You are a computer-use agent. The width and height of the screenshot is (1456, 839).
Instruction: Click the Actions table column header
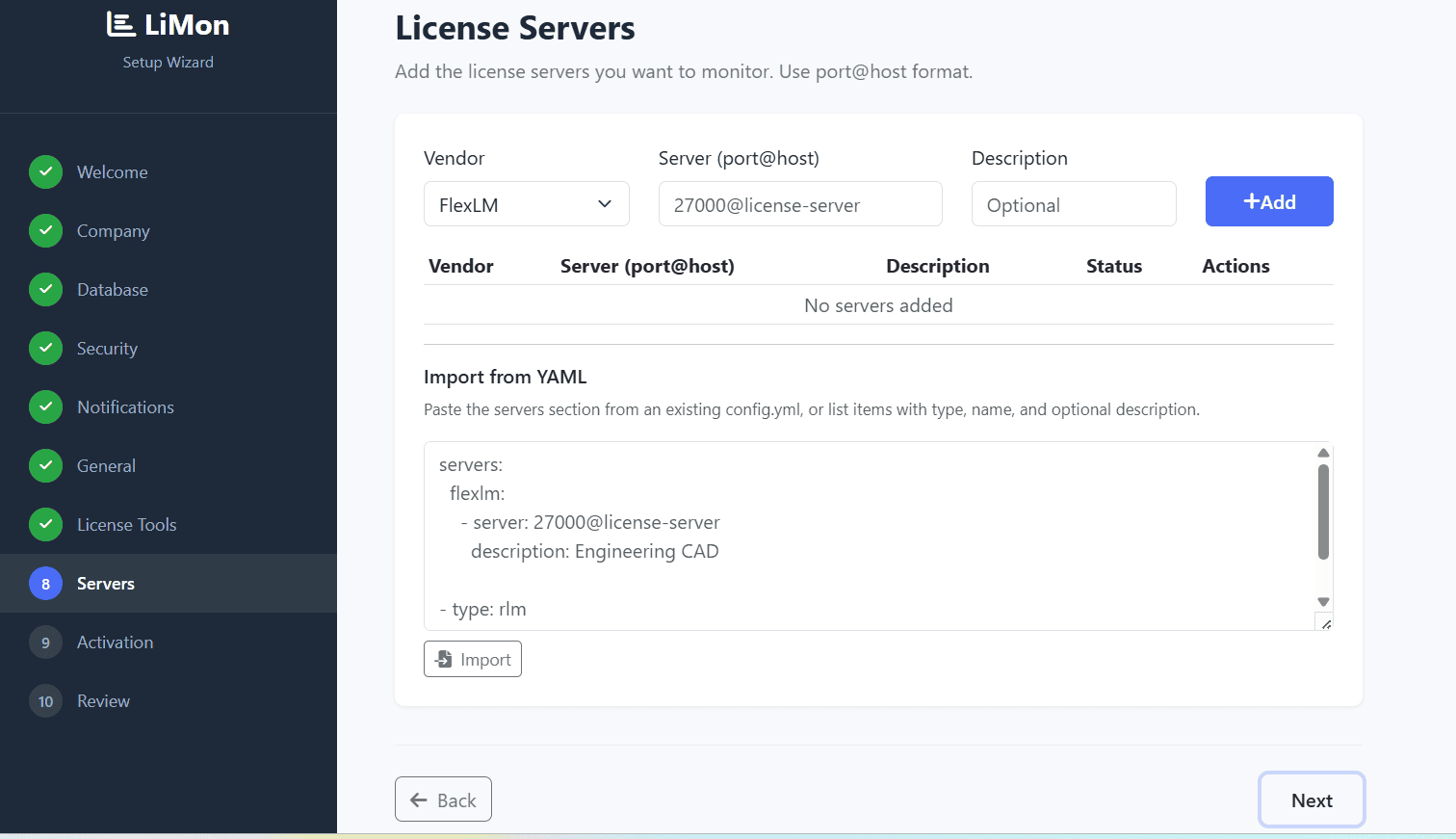click(x=1235, y=266)
